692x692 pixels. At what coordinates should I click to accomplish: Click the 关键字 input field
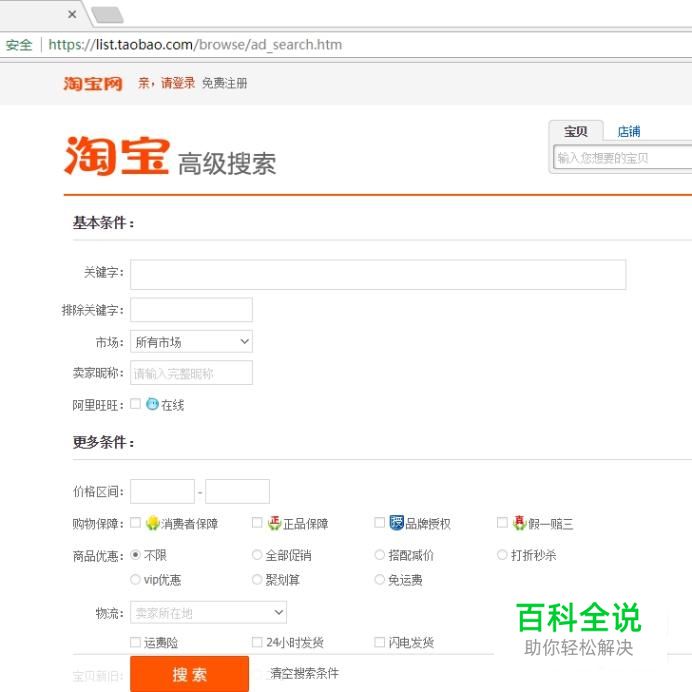pyautogui.click(x=378, y=275)
